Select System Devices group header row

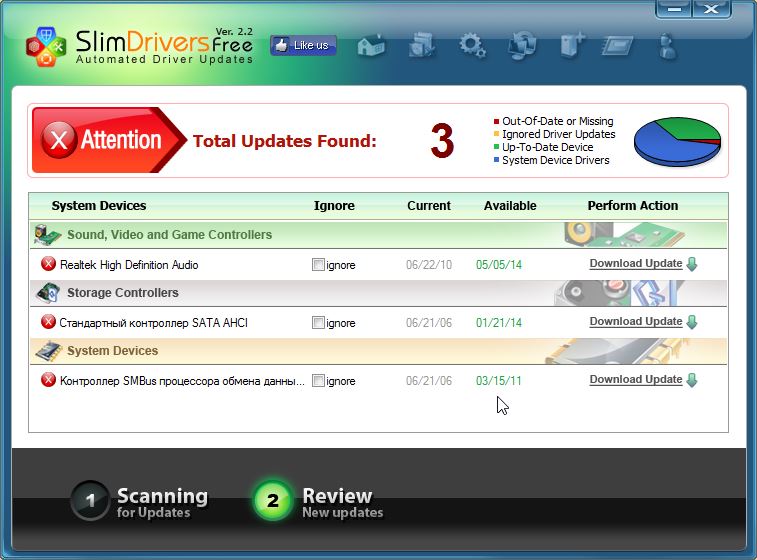coord(378,351)
